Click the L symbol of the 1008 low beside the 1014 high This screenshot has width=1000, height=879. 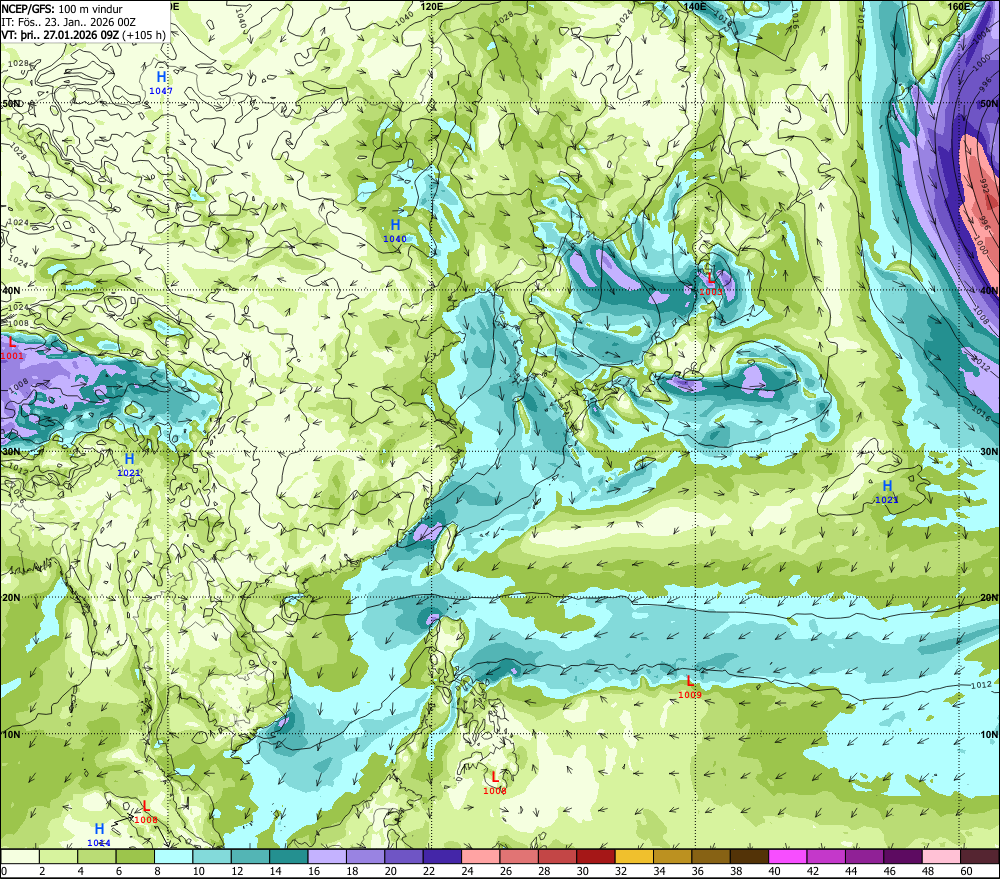[146, 806]
